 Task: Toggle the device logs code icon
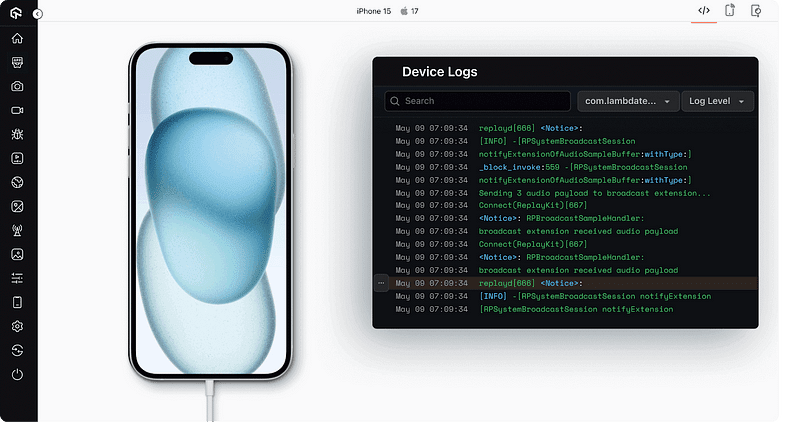click(704, 11)
